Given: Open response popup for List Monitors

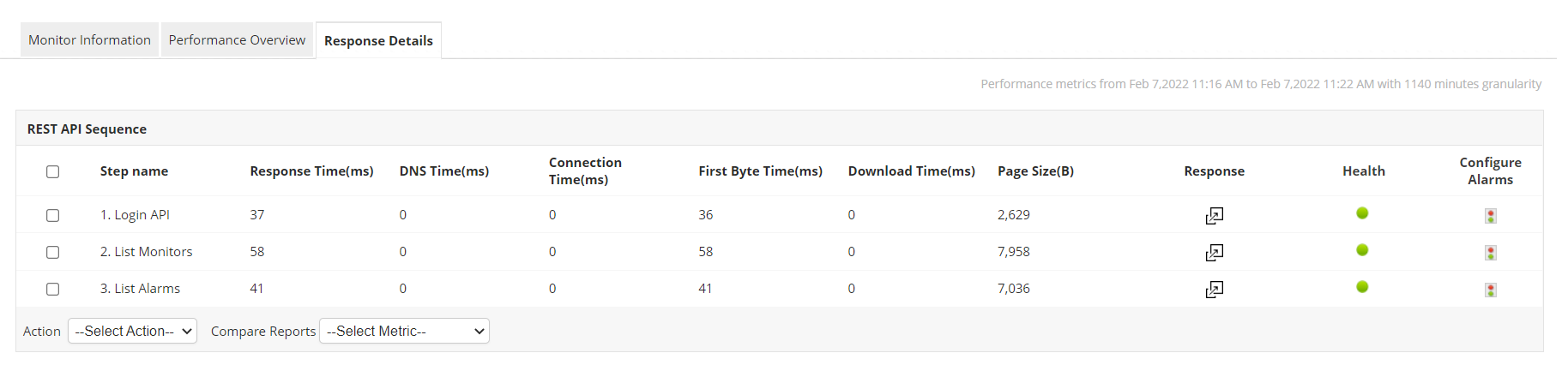Looking at the screenshot, I should point(1214,253).
